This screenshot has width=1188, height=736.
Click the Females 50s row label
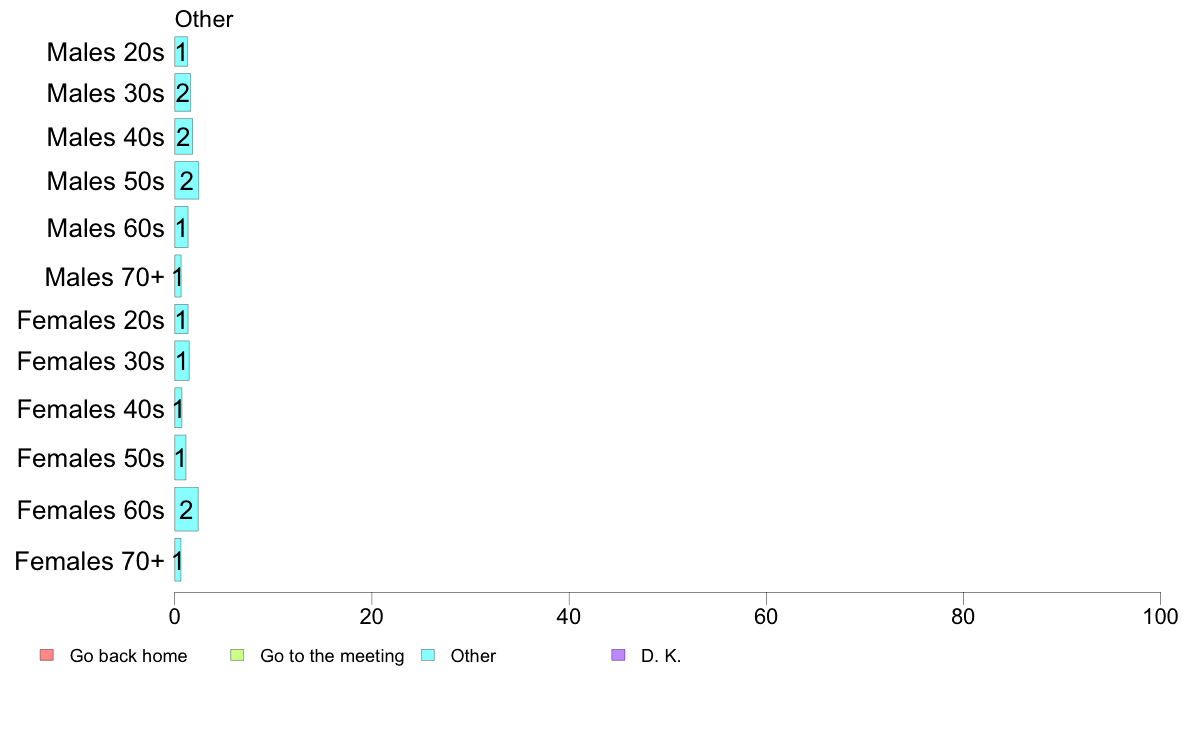(x=90, y=458)
